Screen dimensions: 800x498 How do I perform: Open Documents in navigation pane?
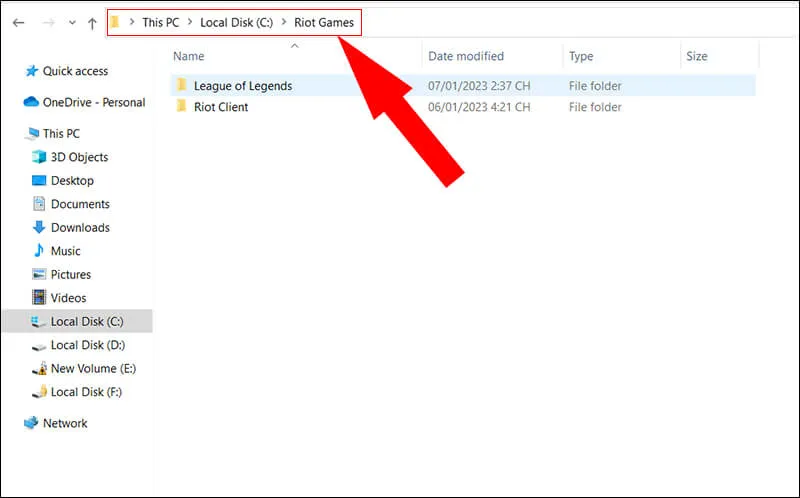coord(80,204)
